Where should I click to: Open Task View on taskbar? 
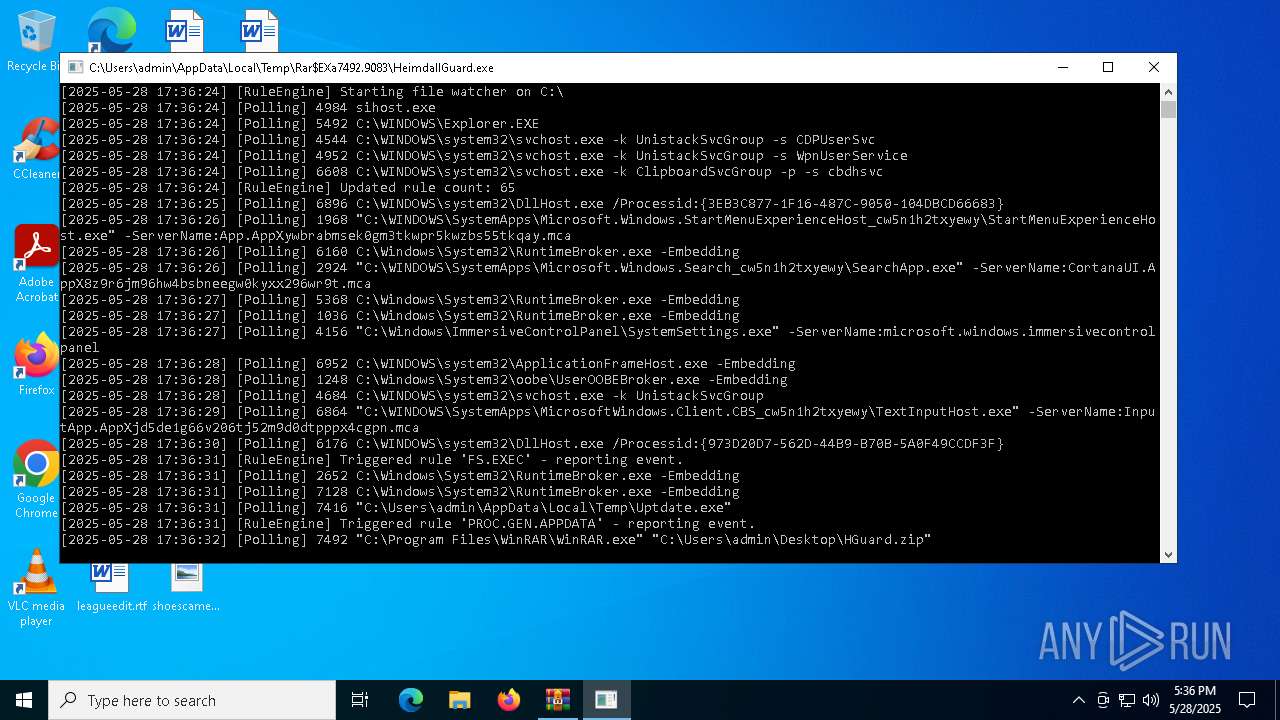pyautogui.click(x=360, y=700)
